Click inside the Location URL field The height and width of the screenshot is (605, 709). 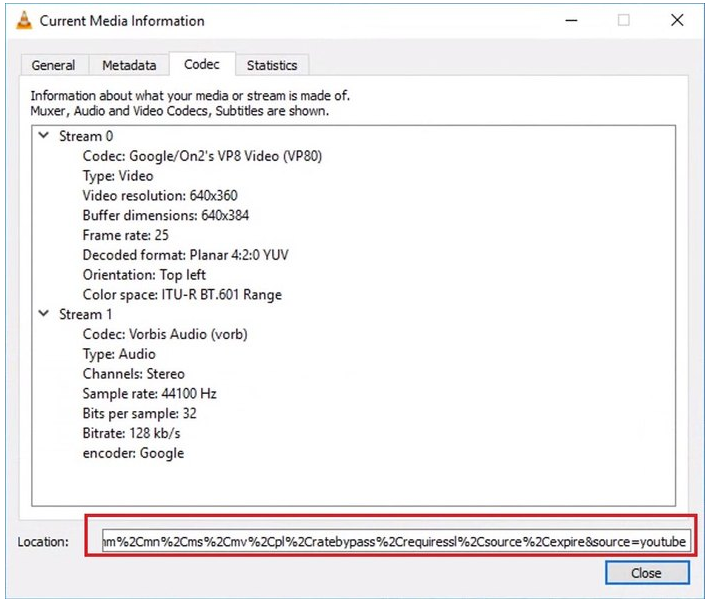[x=396, y=541]
